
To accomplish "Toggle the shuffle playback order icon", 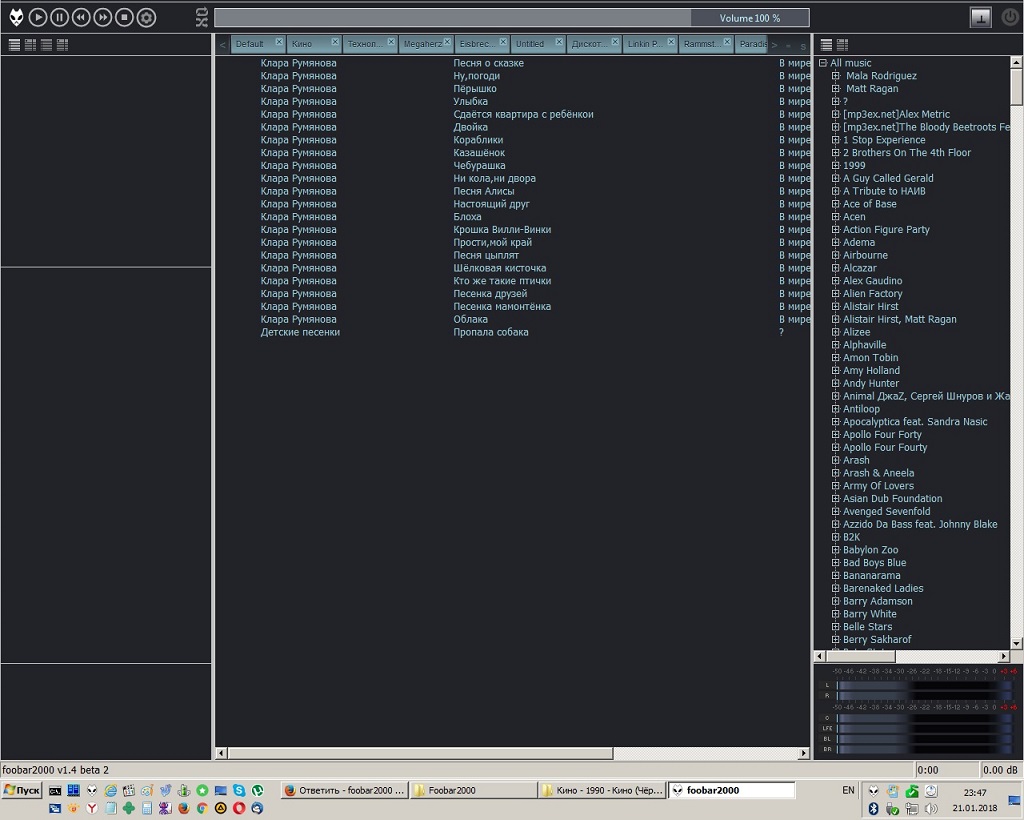I will pyautogui.click(x=201, y=22).
